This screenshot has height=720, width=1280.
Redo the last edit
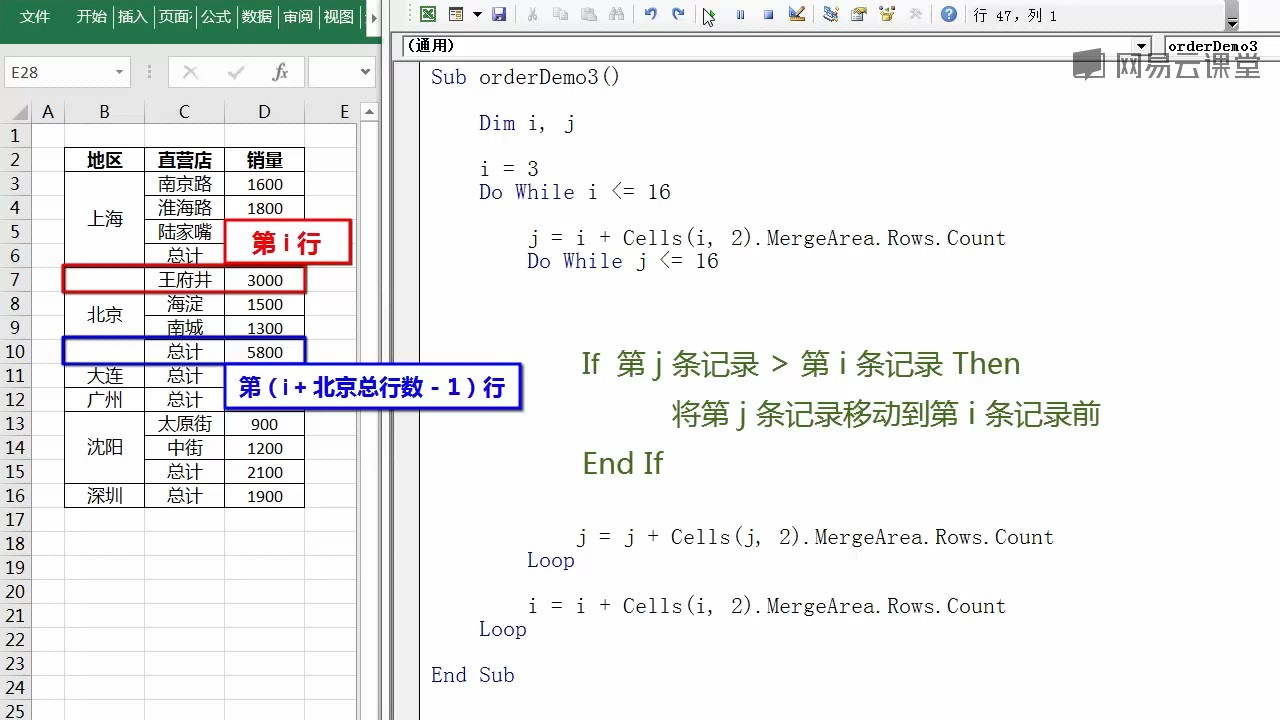click(x=678, y=15)
